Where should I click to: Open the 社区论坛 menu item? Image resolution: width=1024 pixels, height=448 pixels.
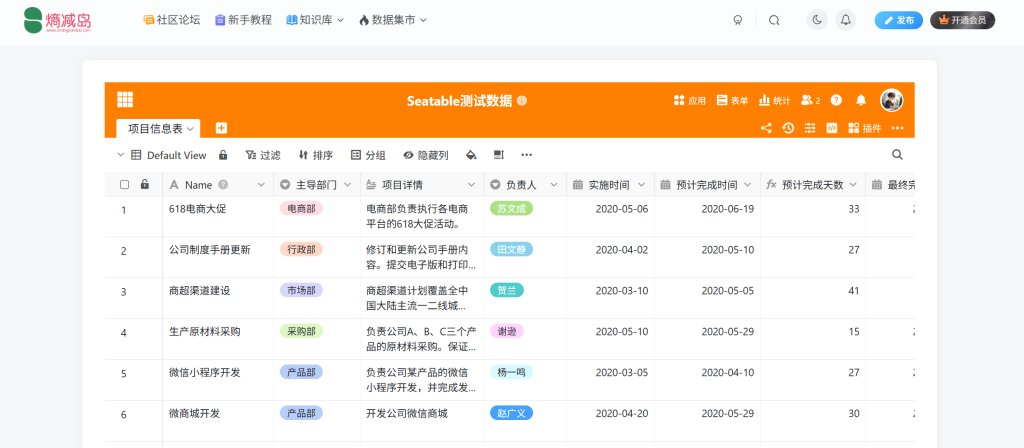pos(171,20)
